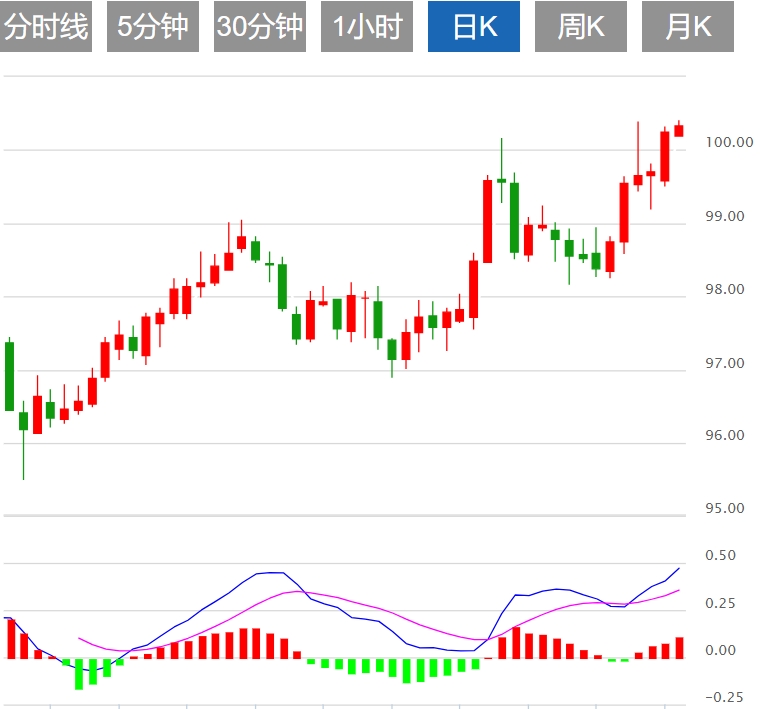Click the 0.00 MACD axis label
Screen dimensions: 760x709
click(x=720, y=650)
